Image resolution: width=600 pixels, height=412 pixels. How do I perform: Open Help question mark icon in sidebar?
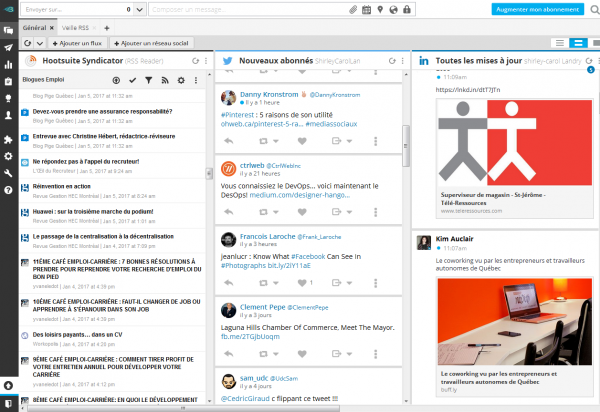tap(8, 190)
